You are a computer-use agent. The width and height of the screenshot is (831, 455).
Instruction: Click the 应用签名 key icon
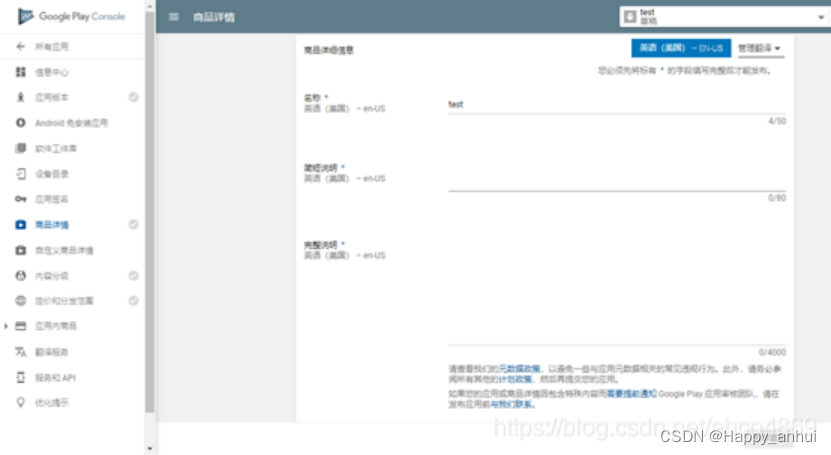(x=21, y=199)
